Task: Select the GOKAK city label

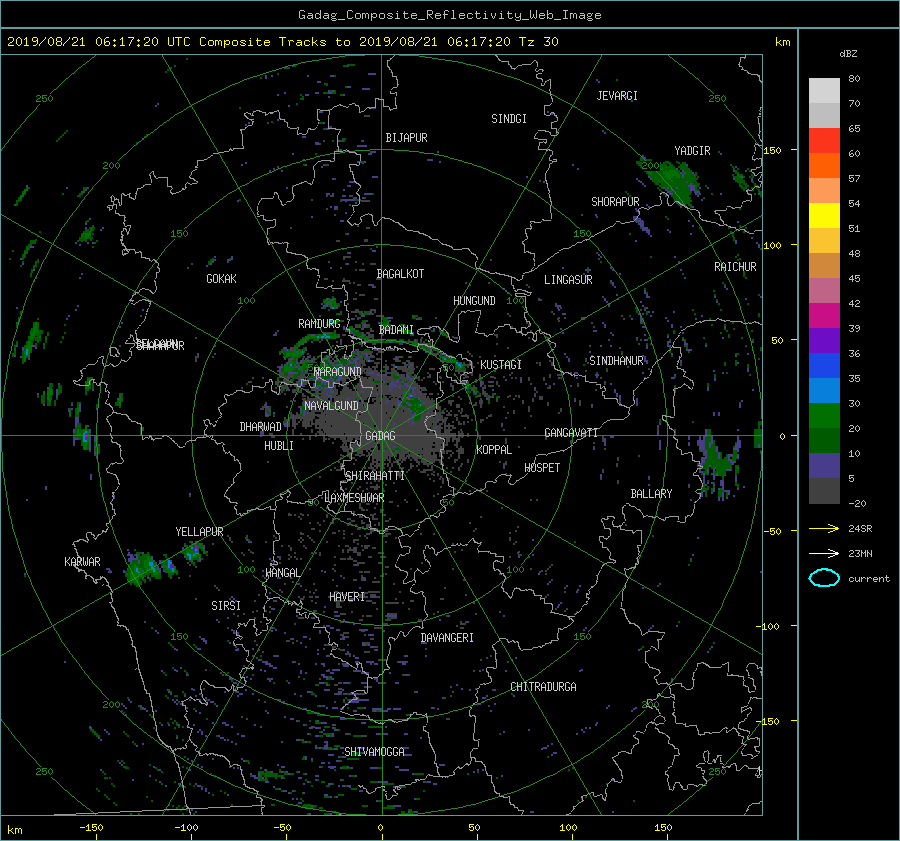Action: 222,279
